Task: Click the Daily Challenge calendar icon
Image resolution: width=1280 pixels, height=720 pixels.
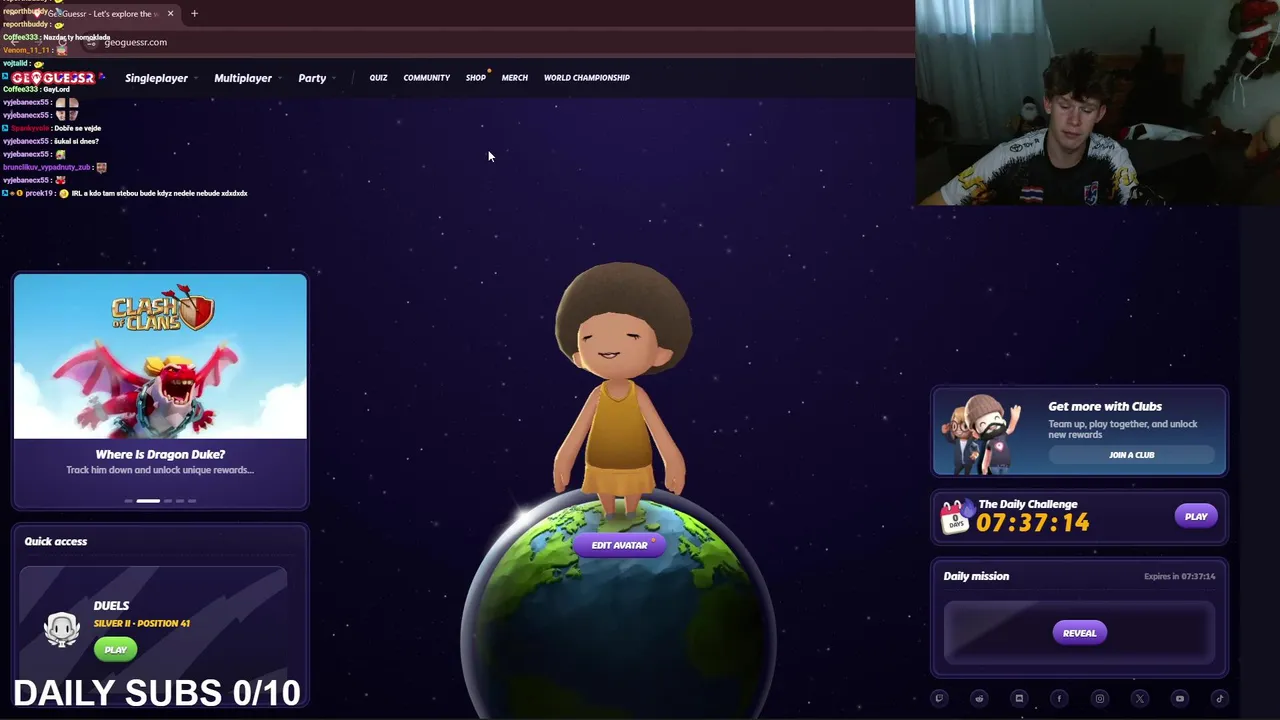Action: pos(955,516)
